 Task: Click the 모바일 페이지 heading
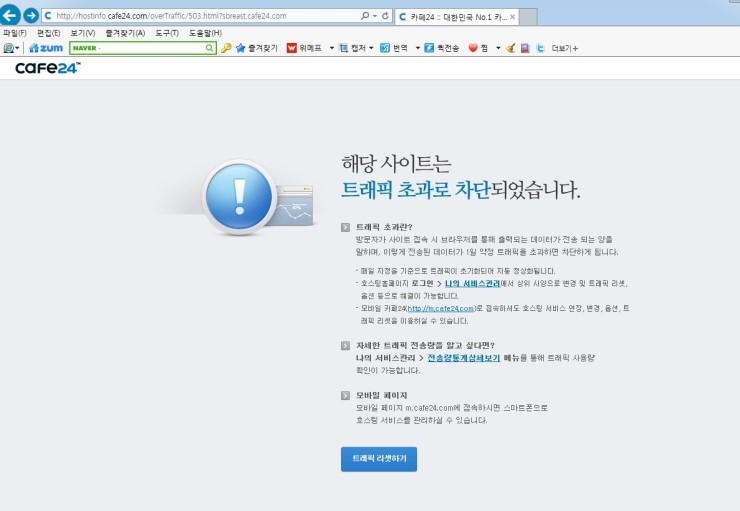tap(382, 395)
